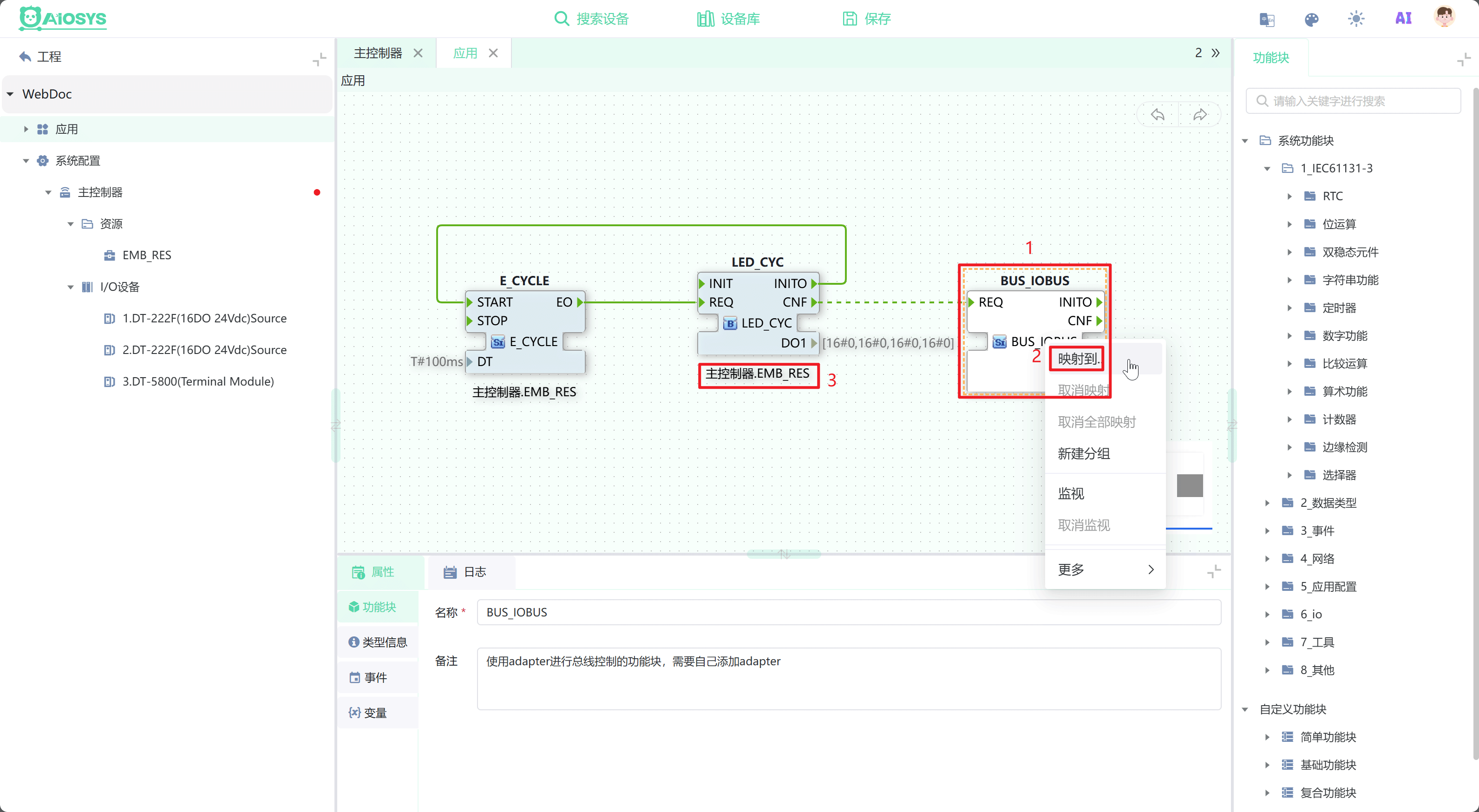Open the user avatar menu
This screenshot has height=812, width=1479.
(1445, 18)
